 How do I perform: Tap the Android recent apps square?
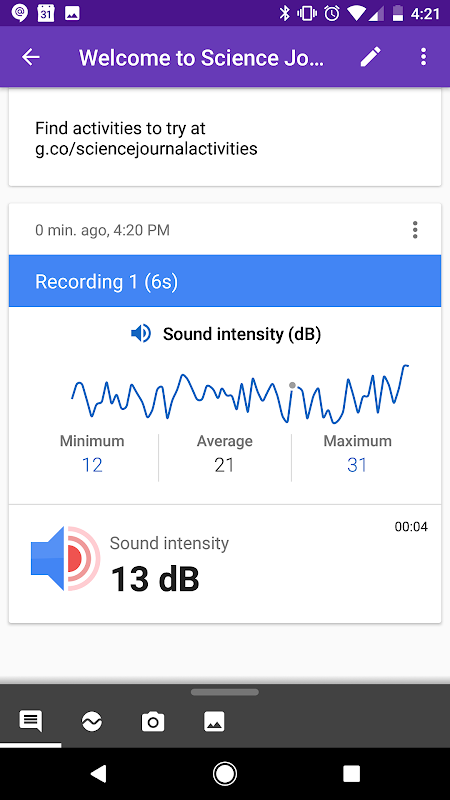pos(352,774)
